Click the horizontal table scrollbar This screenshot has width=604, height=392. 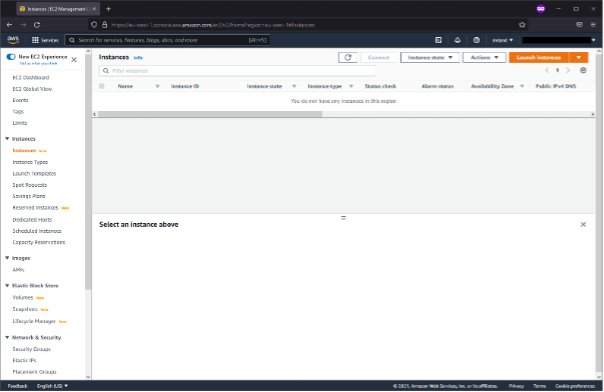[210, 114]
